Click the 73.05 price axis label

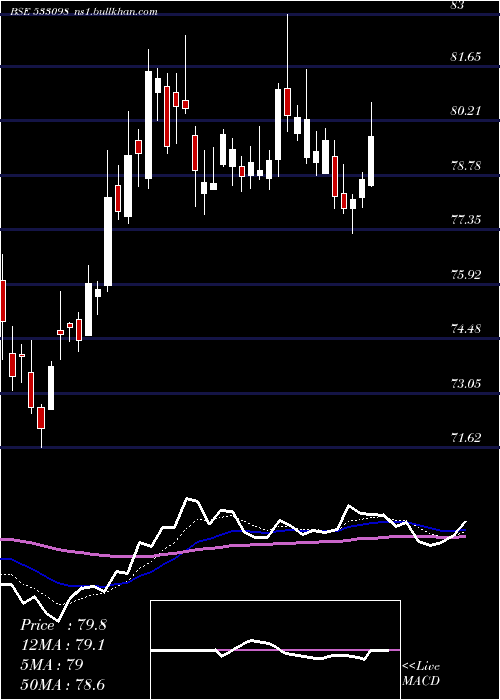[x=466, y=383]
